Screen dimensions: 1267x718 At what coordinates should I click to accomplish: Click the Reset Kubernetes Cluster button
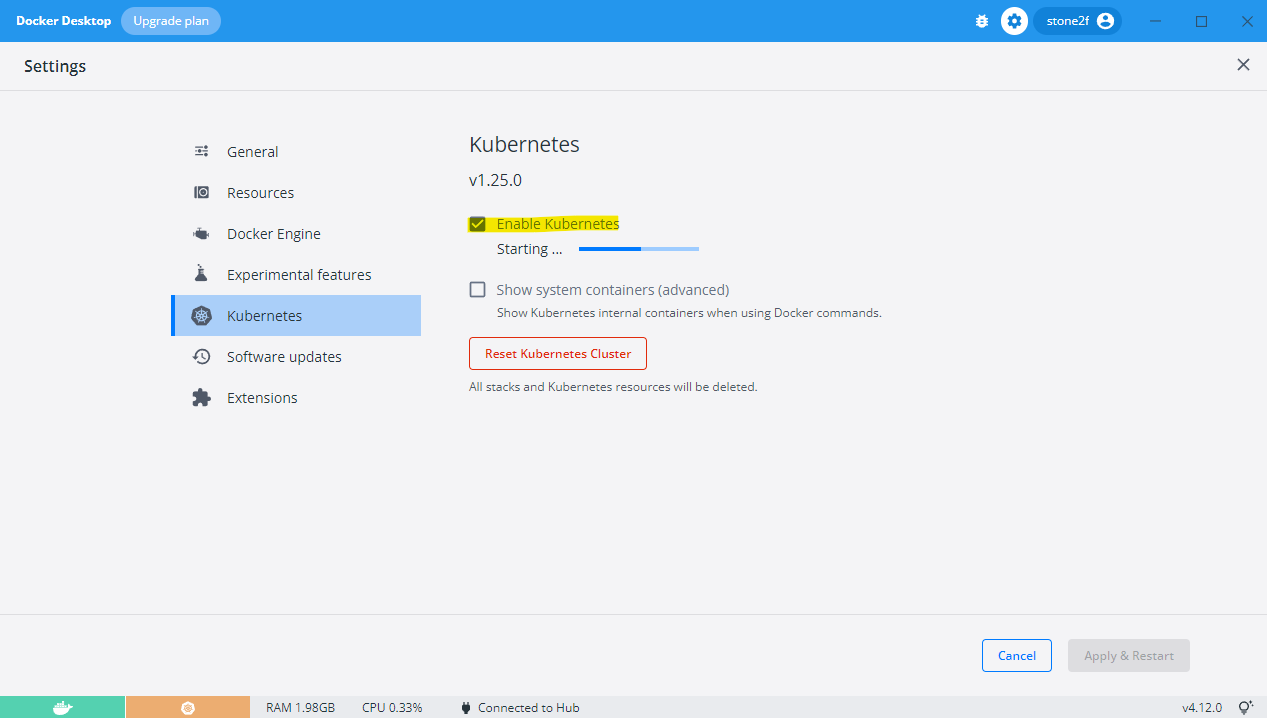(558, 354)
